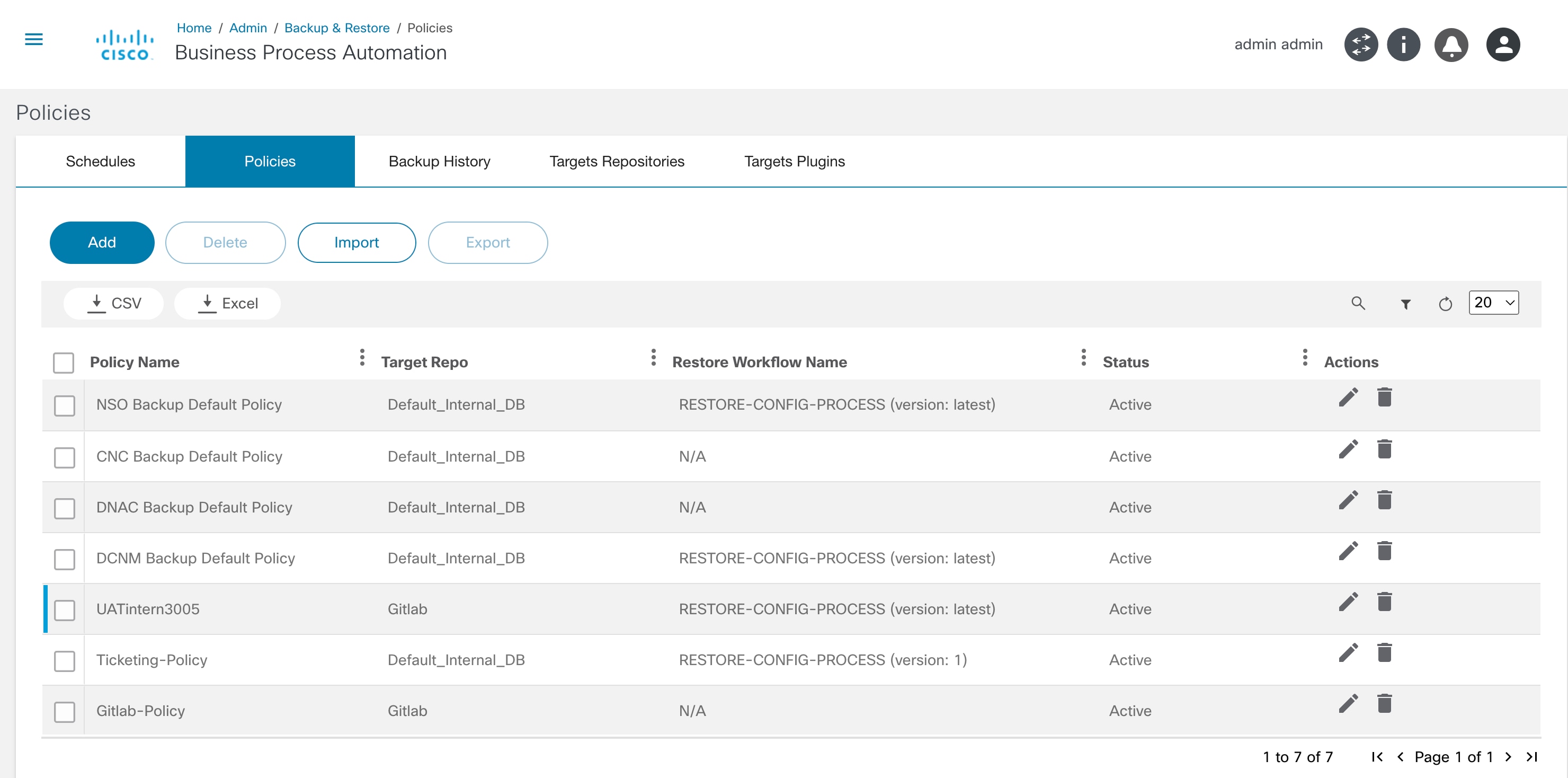Open Policy Name column options menu
Image resolution: width=1568 pixels, height=778 pixels.
pyautogui.click(x=362, y=358)
